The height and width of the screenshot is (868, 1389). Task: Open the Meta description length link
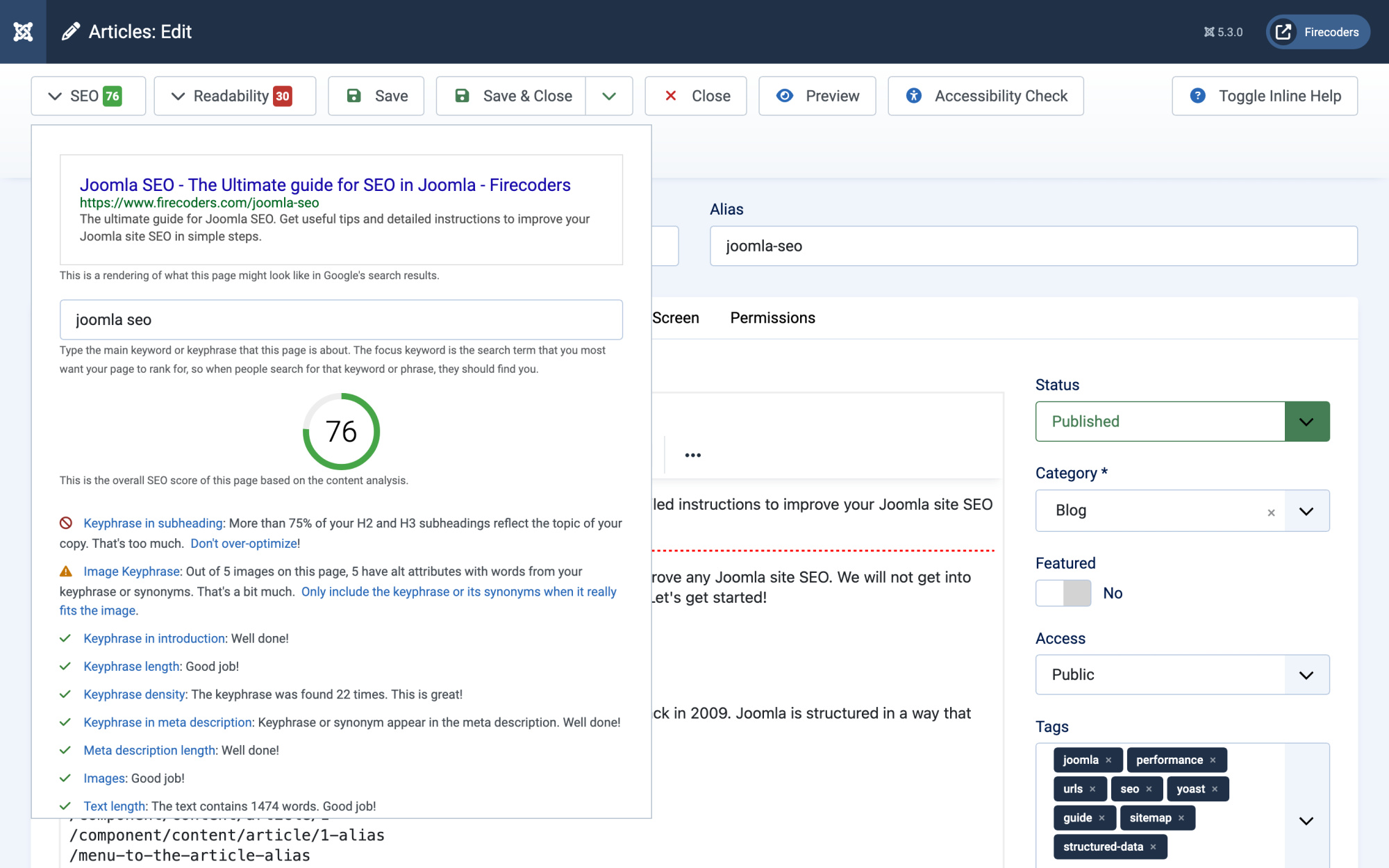tap(150, 750)
